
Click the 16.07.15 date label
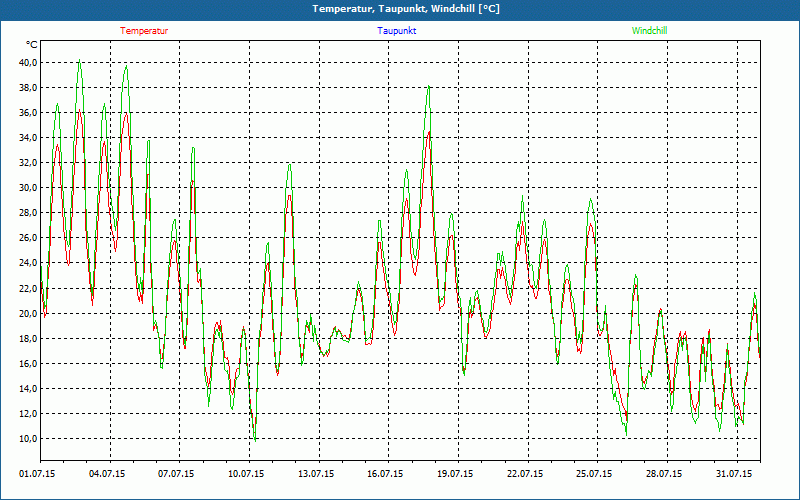pyautogui.click(x=385, y=474)
